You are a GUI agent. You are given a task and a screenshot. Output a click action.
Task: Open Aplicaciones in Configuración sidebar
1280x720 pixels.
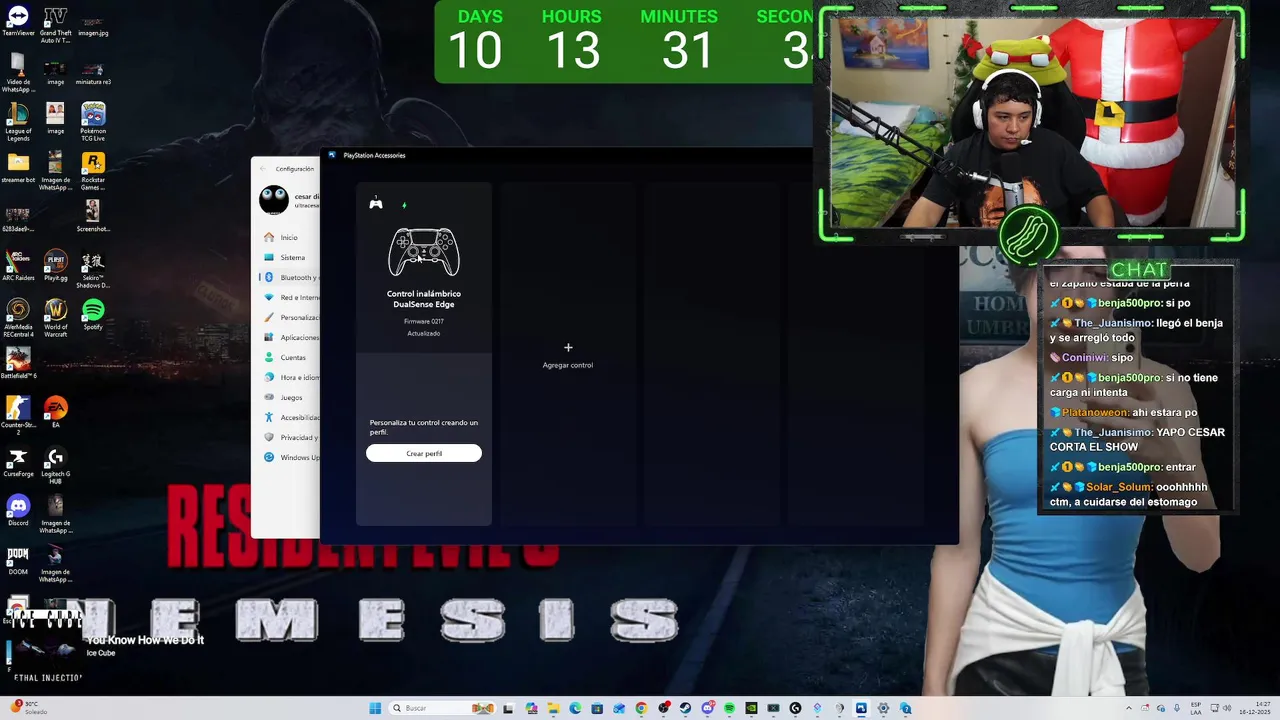(x=288, y=337)
